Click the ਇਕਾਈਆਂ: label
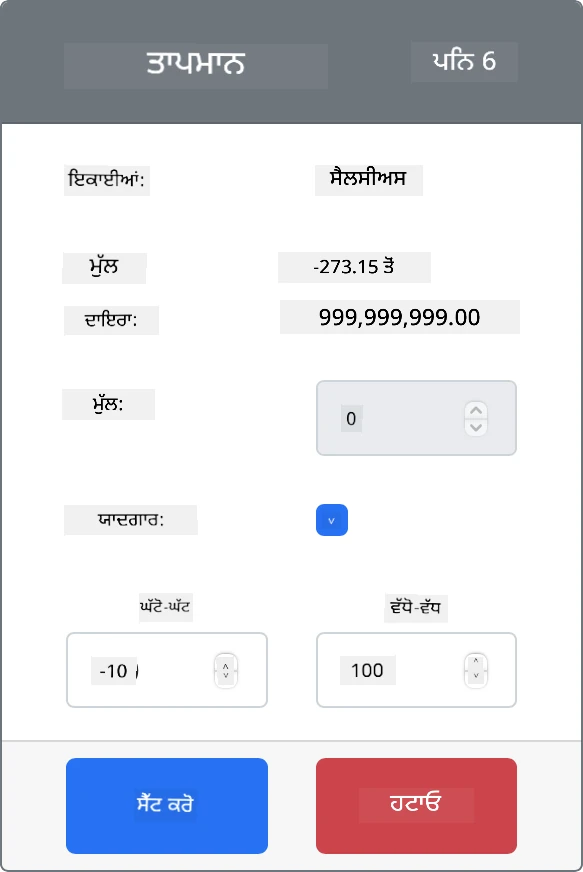 (x=106, y=180)
